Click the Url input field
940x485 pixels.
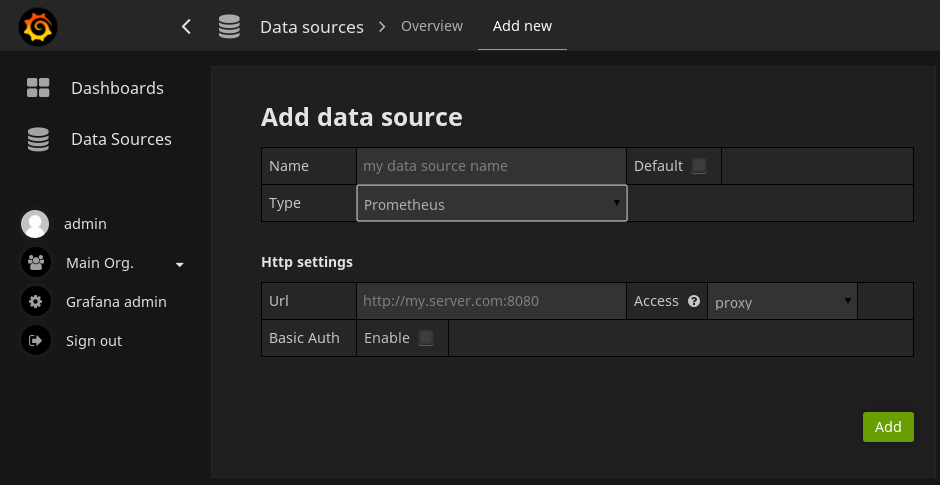490,301
